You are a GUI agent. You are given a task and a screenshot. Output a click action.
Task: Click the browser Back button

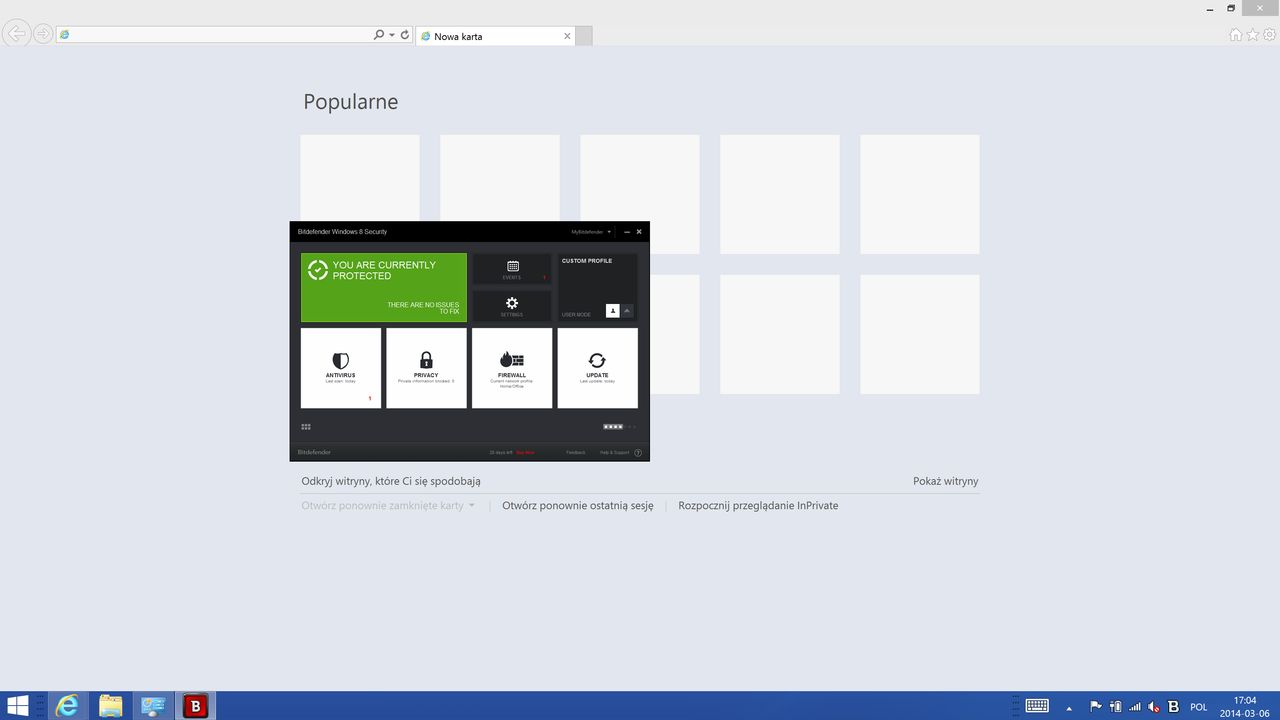tap(16, 34)
